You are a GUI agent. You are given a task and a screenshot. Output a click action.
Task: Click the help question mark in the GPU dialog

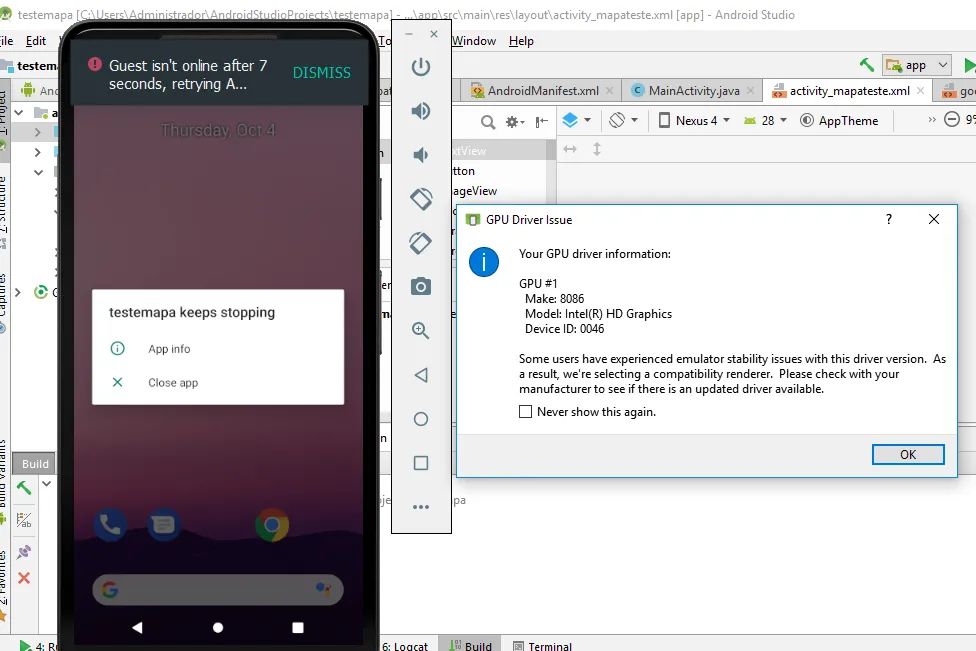889,219
